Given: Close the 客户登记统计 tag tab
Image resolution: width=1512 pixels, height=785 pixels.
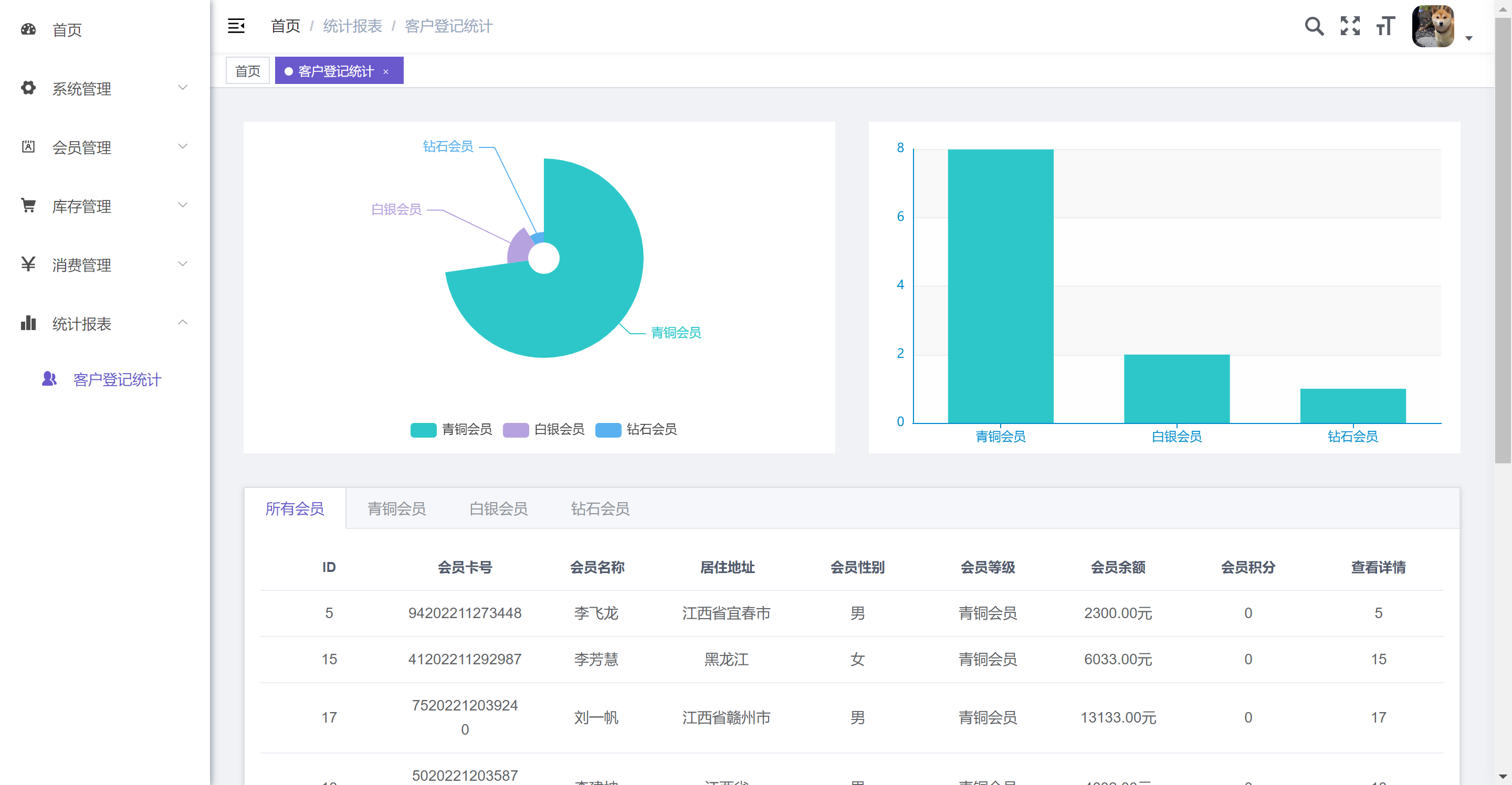Looking at the screenshot, I should [x=386, y=71].
